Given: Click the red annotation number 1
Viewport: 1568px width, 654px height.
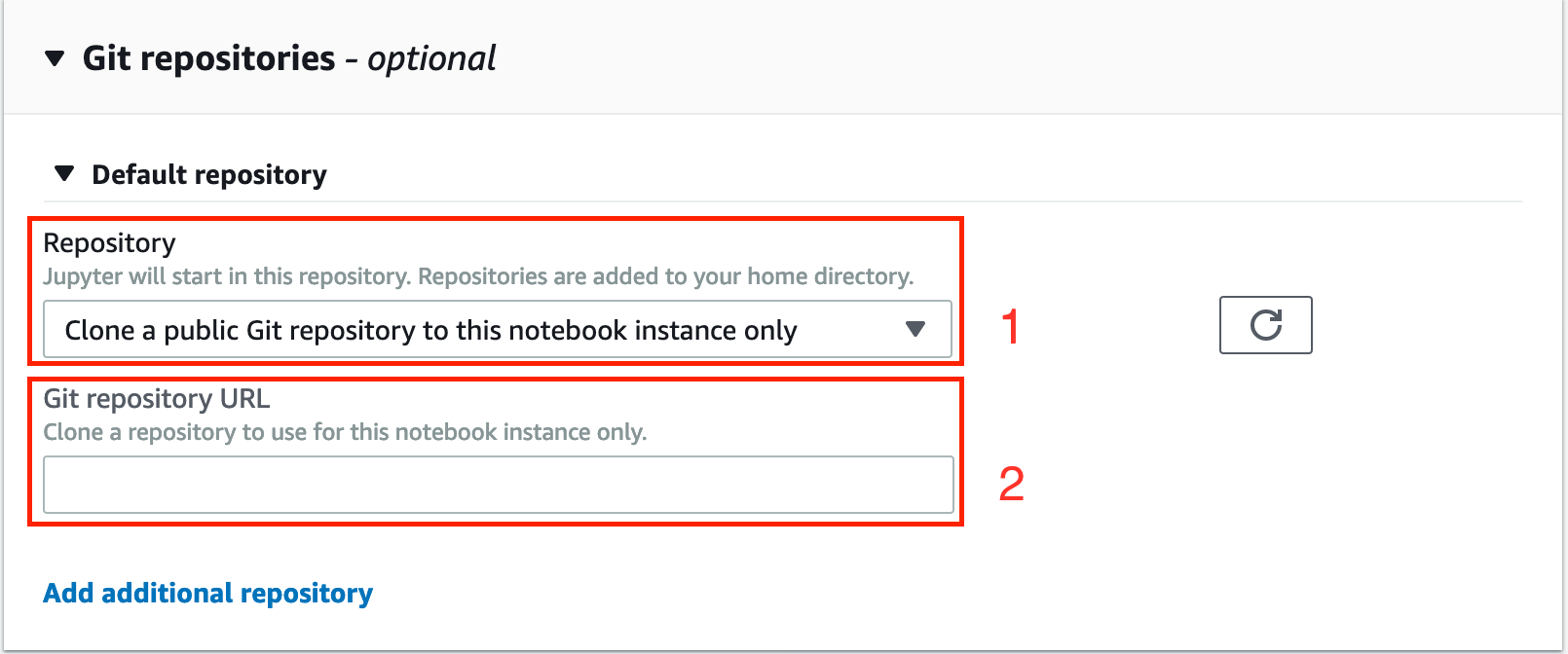Looking at the screenshot, I should click(1011, 327).
